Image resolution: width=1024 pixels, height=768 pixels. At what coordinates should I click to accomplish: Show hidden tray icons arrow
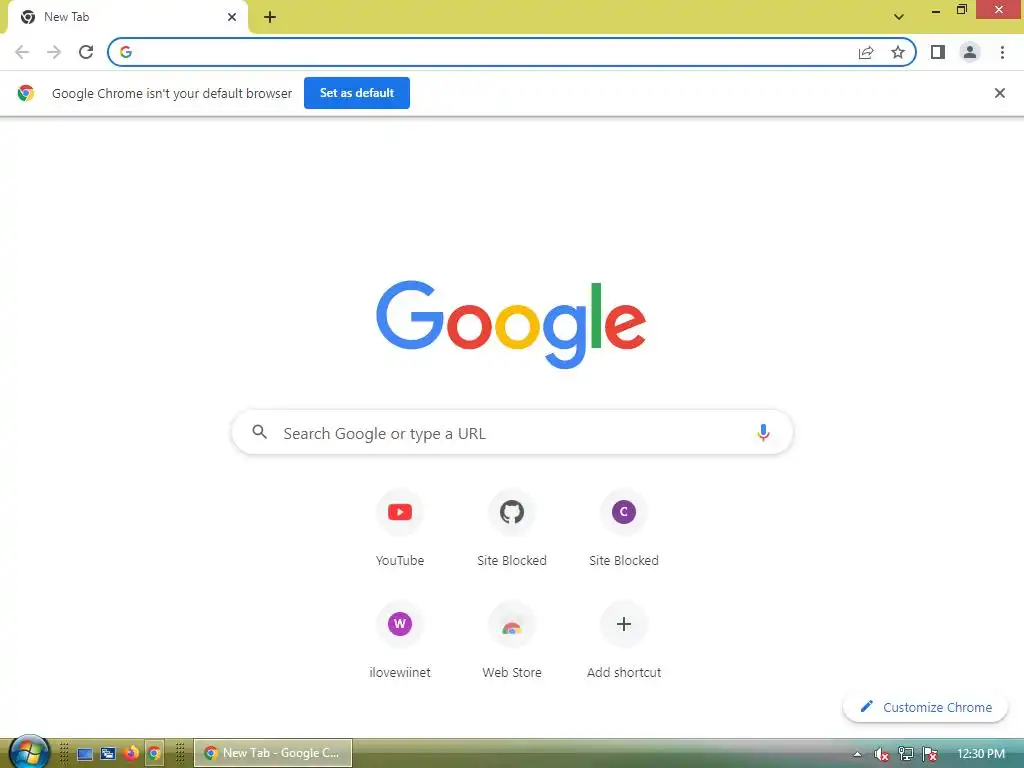click(x=857, y=754)
